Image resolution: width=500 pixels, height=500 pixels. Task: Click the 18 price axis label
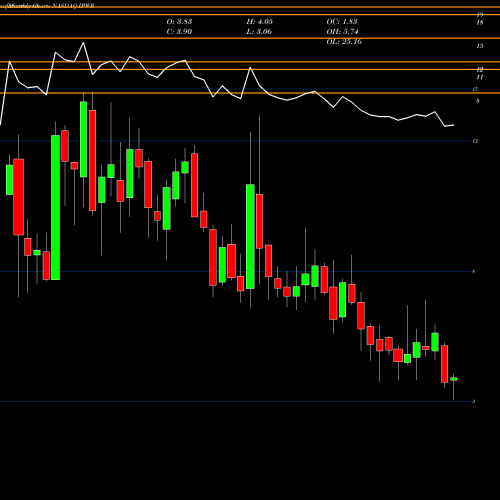pos(480,23)
